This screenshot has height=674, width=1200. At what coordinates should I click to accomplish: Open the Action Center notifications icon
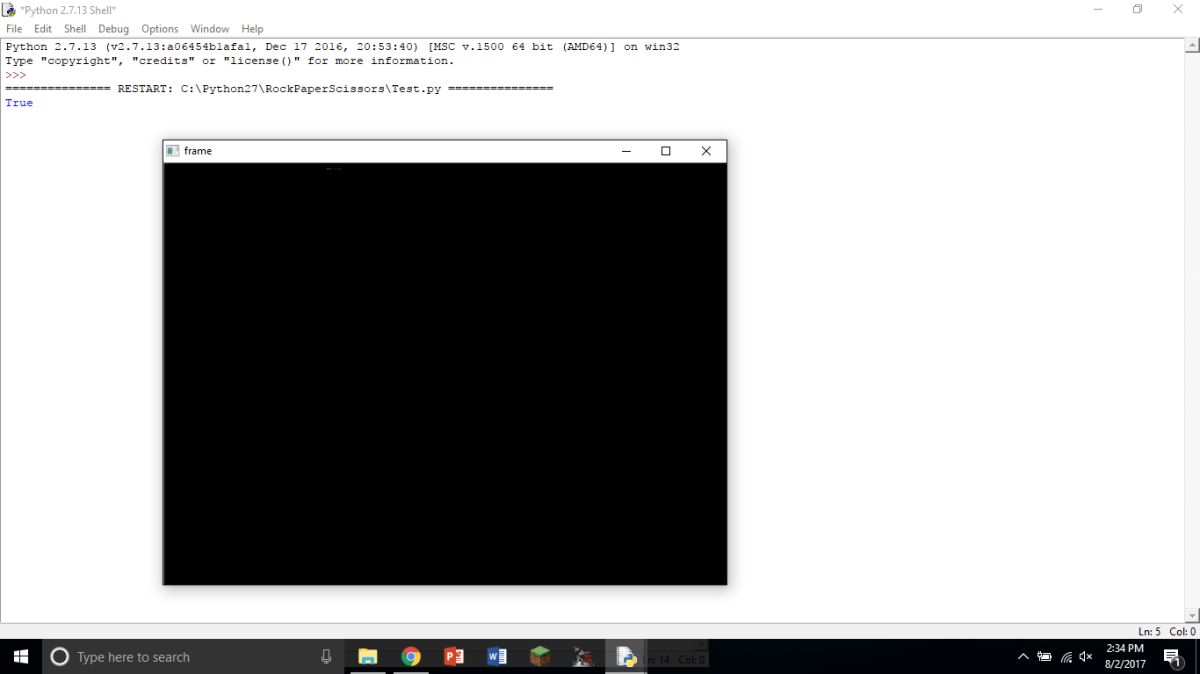[1172, 657]
